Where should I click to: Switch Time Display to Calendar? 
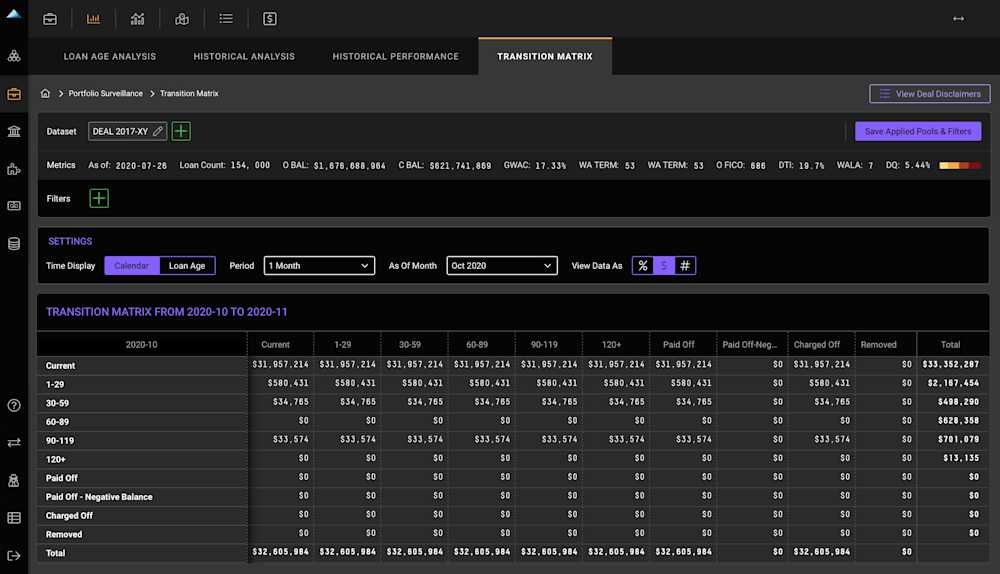[131, 266]
